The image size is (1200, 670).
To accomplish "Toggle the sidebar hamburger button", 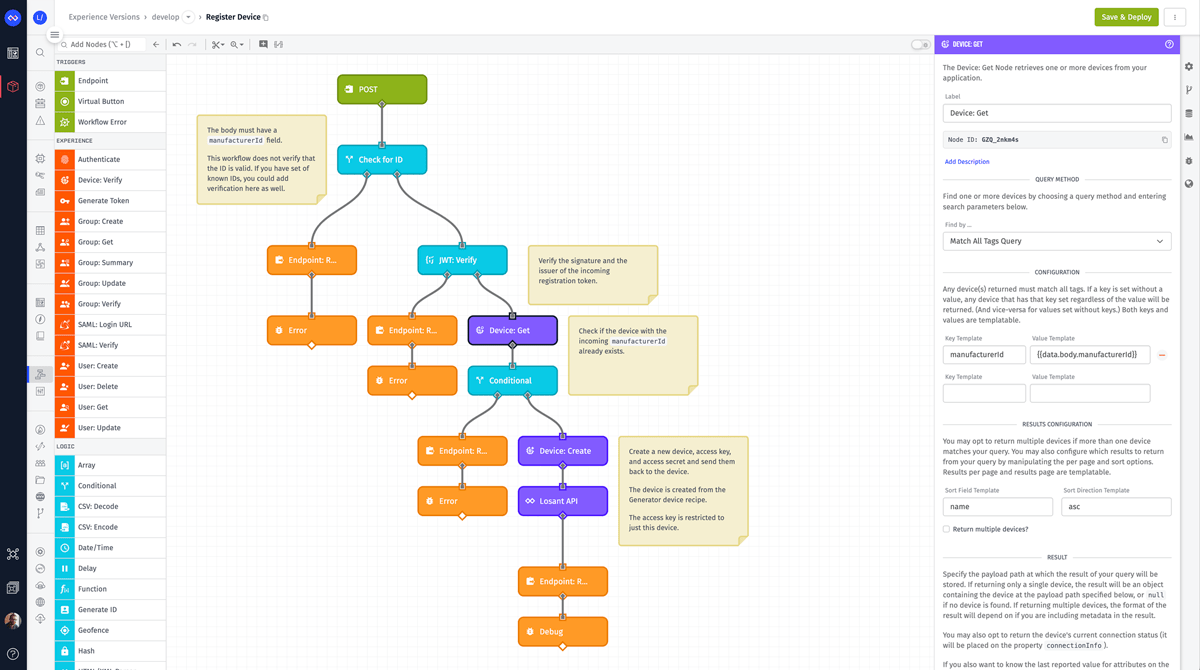I will pos(55,35).
